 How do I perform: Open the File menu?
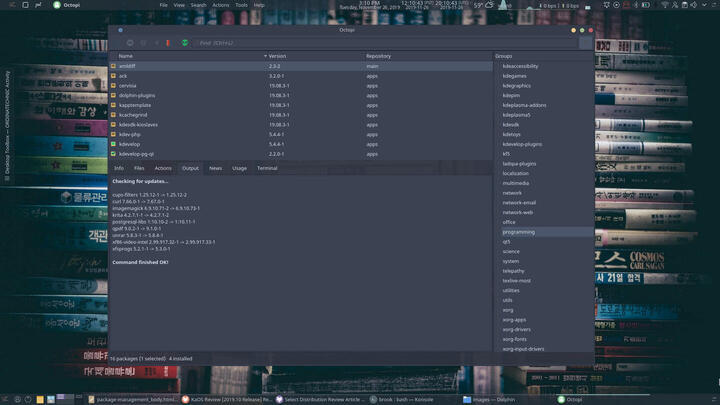pos(163,5)
